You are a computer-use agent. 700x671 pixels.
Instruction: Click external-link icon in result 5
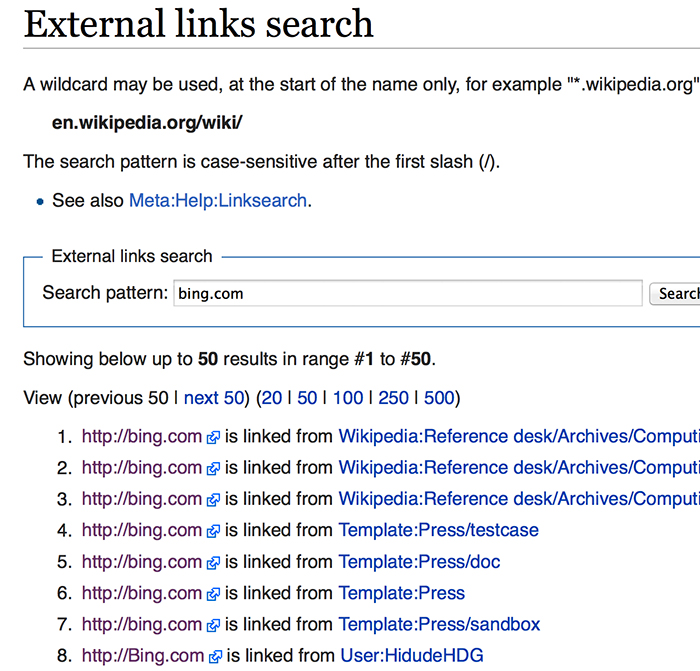[213, 563]
